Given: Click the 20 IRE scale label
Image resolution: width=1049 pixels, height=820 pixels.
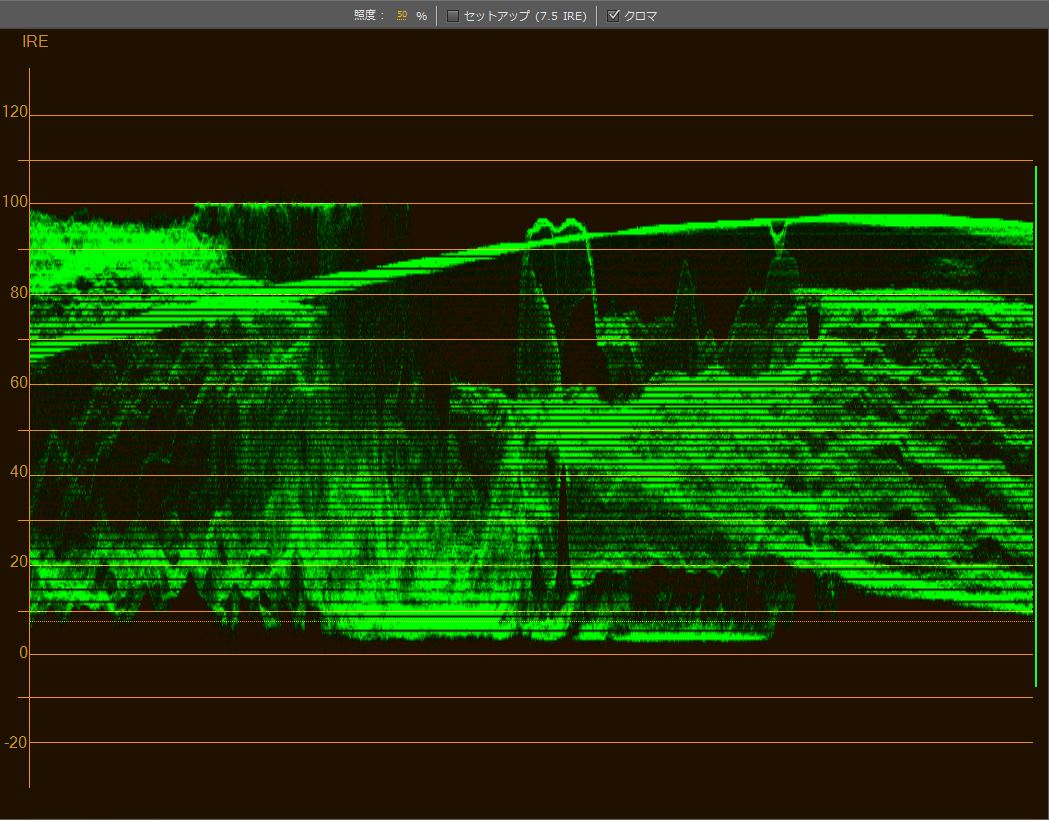Looking at the screenshot, I should click(x=18, y=562).
